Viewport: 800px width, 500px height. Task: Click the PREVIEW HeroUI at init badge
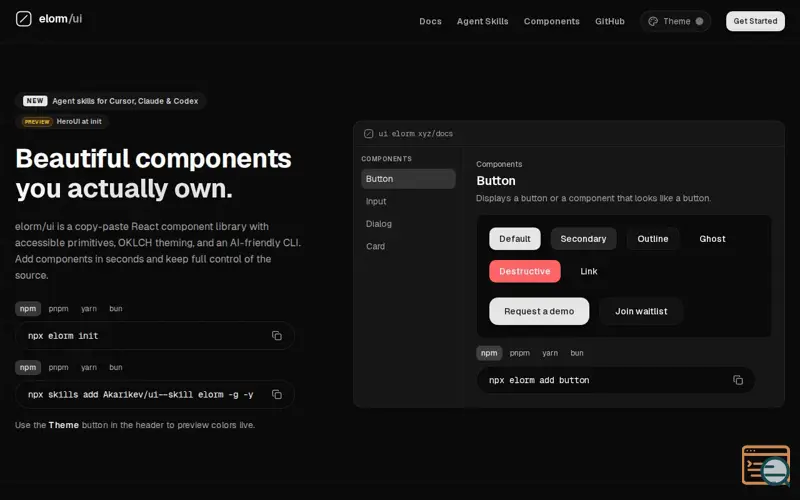pos(62,121)
